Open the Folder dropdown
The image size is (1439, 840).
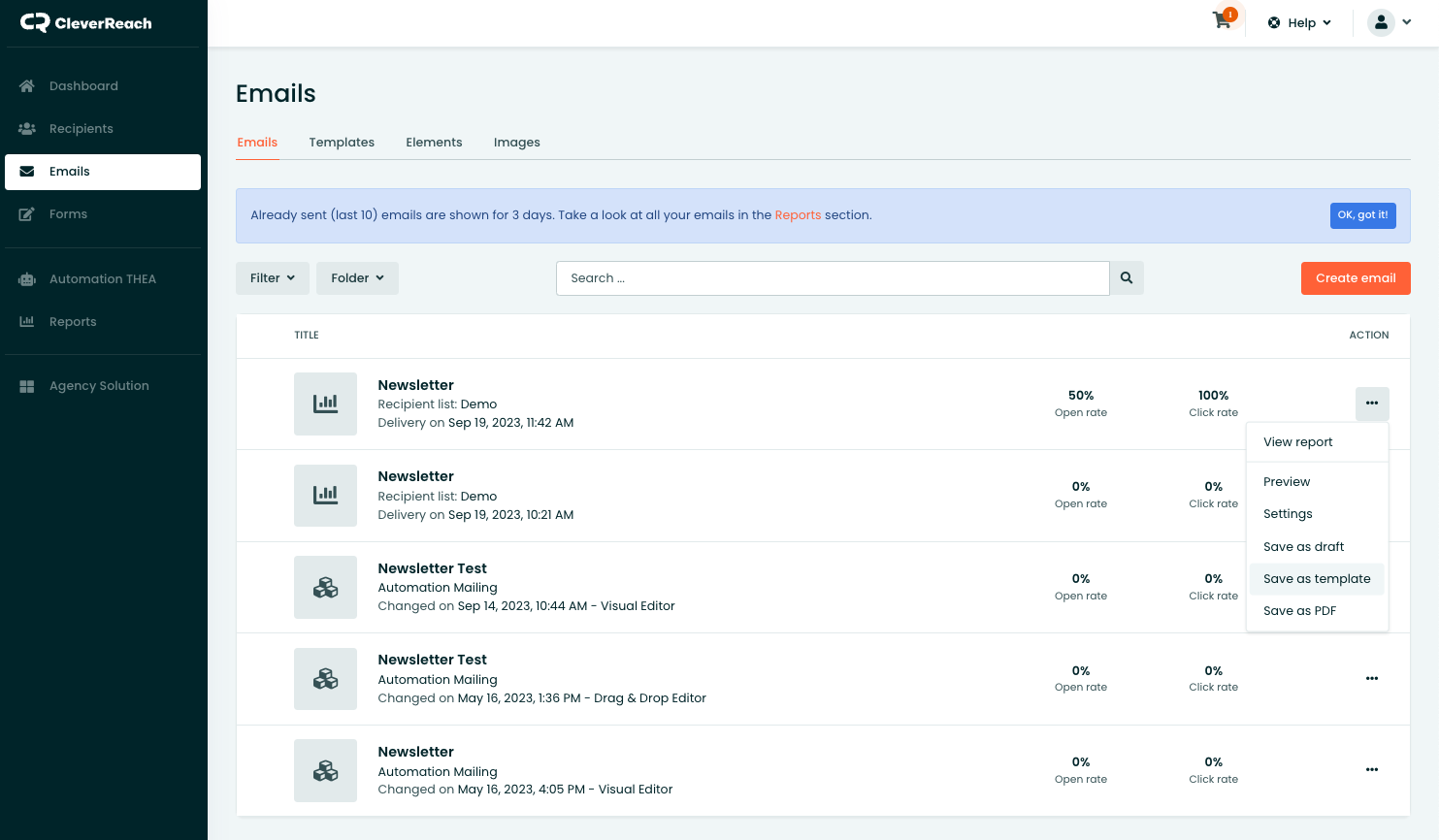pos(357,277)
